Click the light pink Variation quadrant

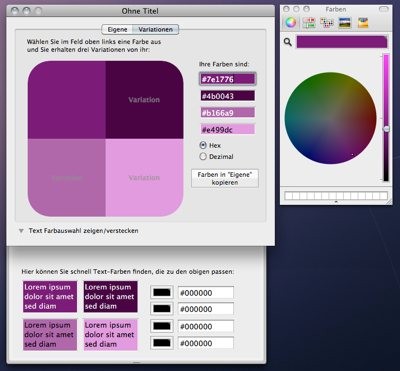(144, 178)
